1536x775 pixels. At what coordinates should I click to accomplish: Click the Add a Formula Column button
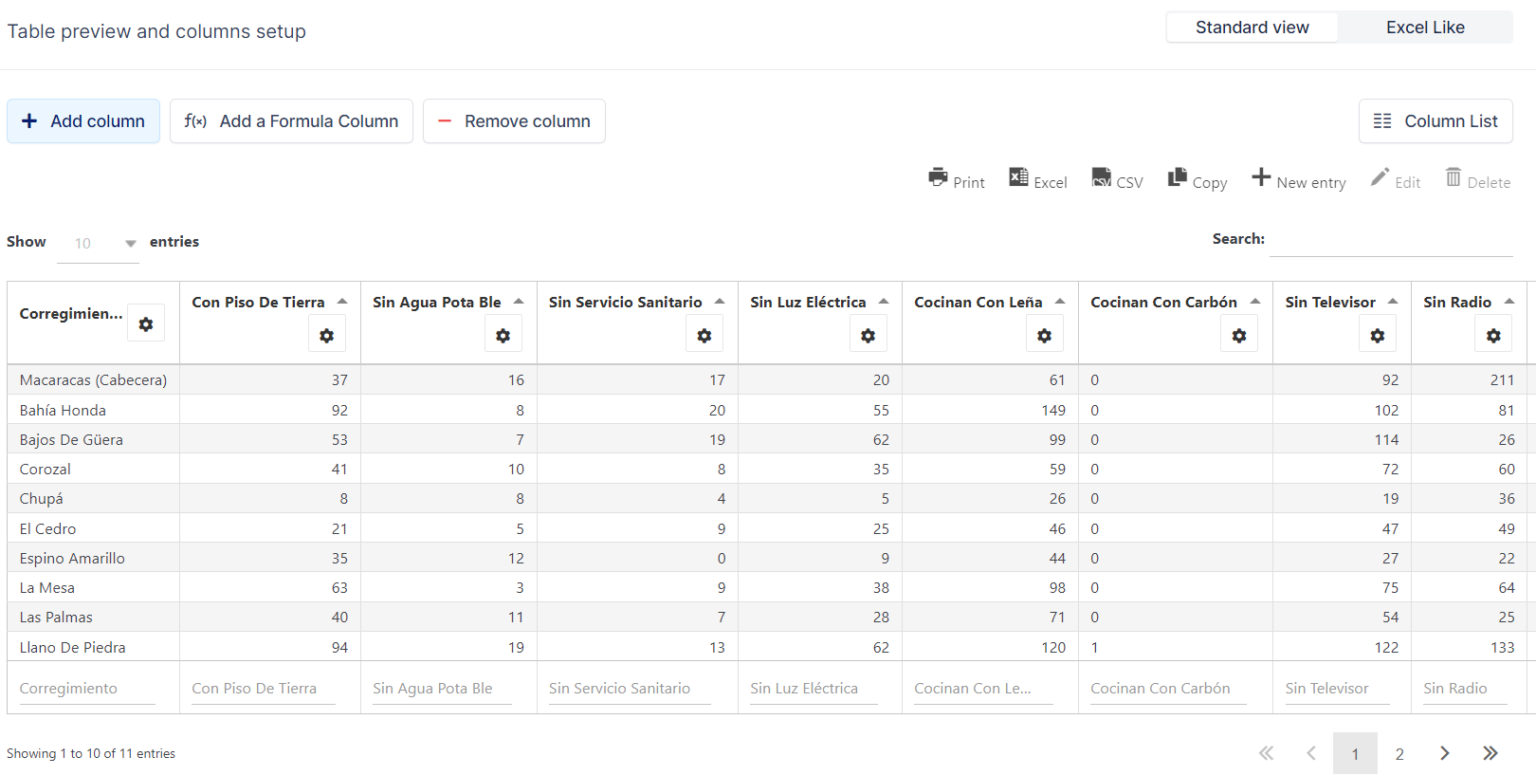pos(291,120)
